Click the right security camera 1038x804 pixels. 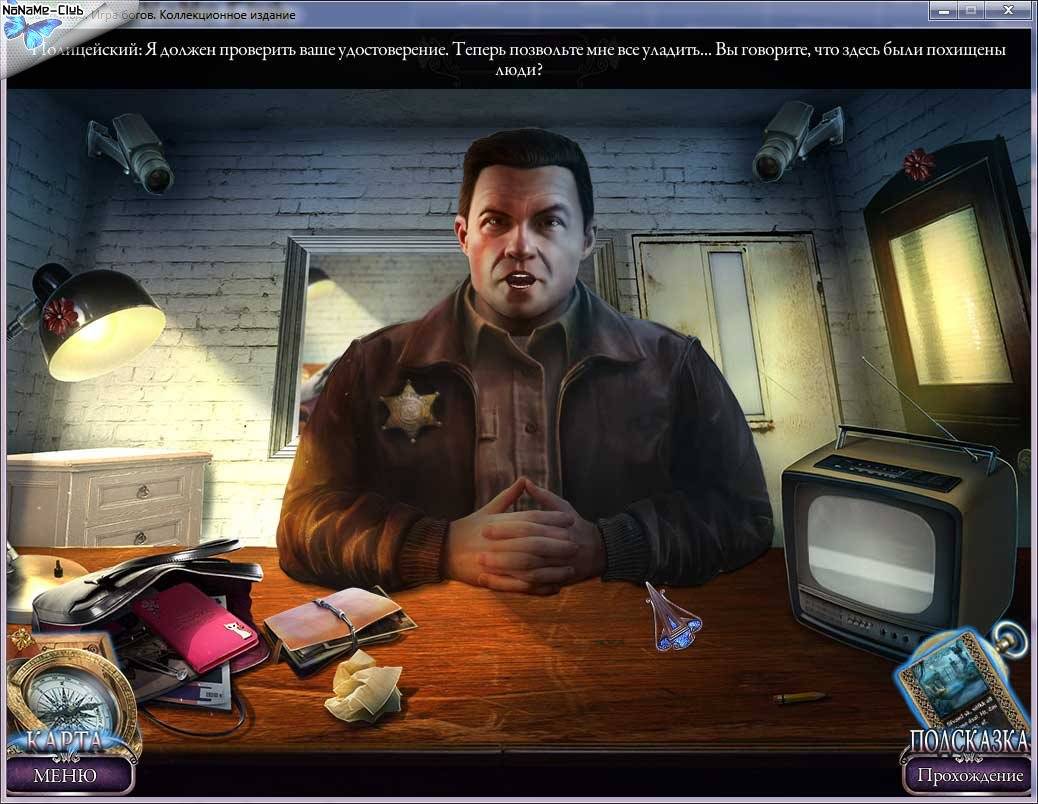click(796, 140)
